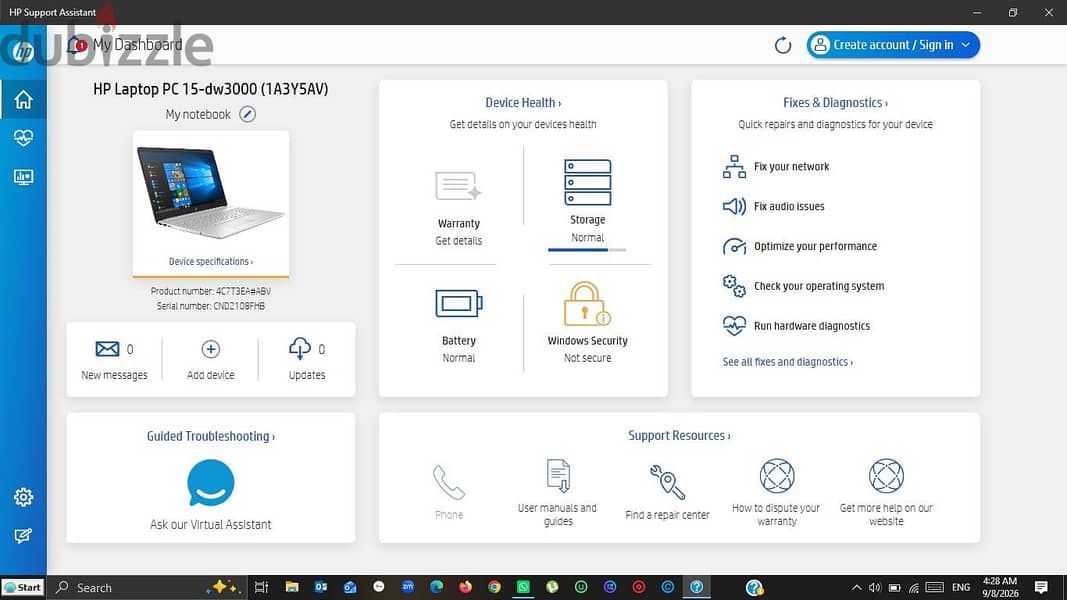
Task: Click the Phone support icon
Action: pos(449,482)
